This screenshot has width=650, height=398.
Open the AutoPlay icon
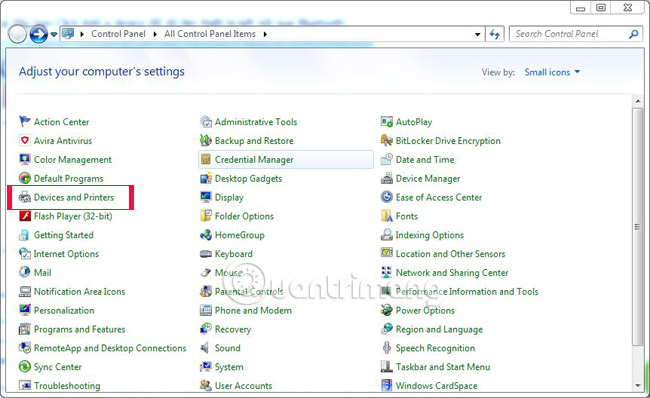386,121
